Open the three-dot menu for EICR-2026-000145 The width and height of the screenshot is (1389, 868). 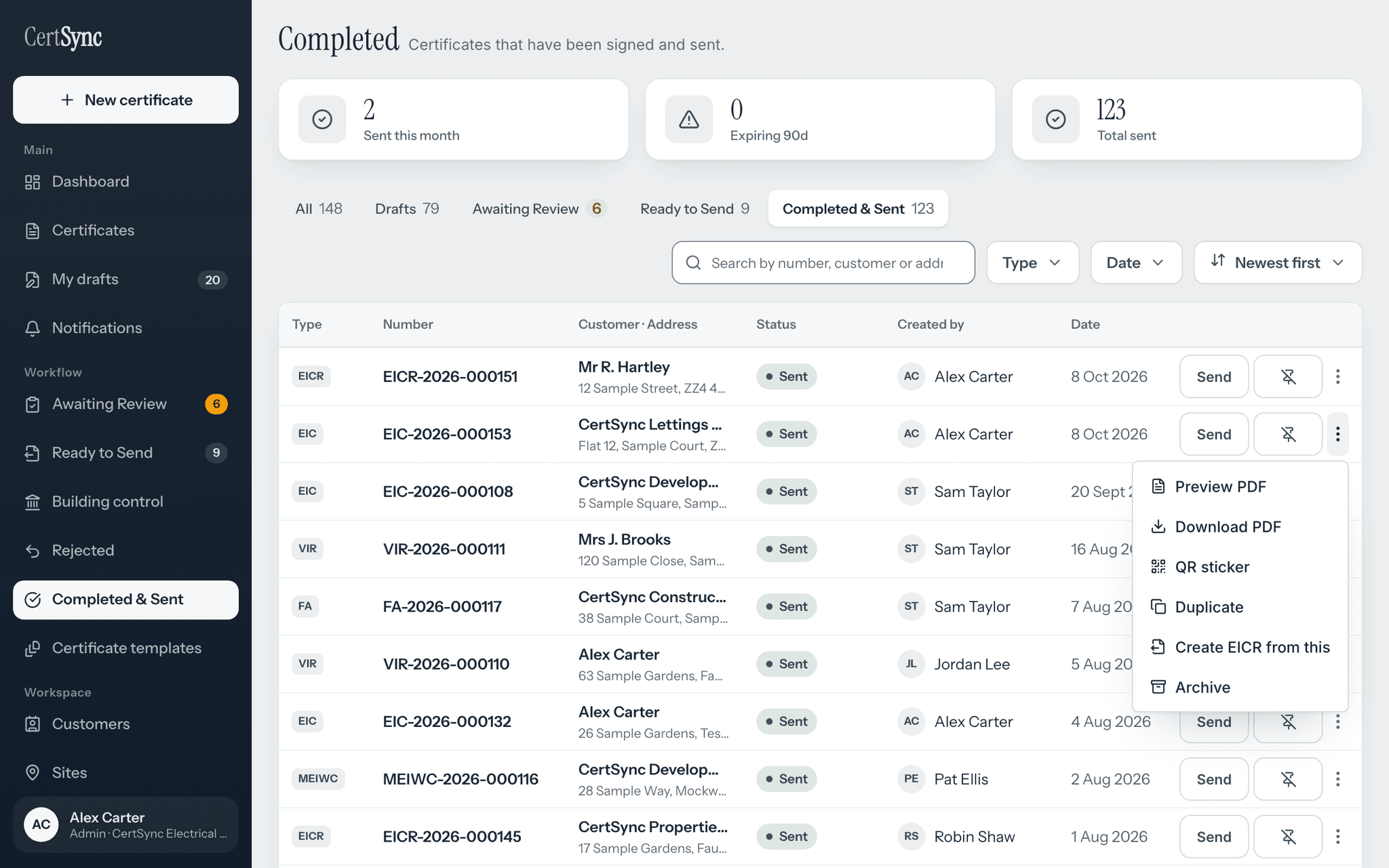point(1337,837)
